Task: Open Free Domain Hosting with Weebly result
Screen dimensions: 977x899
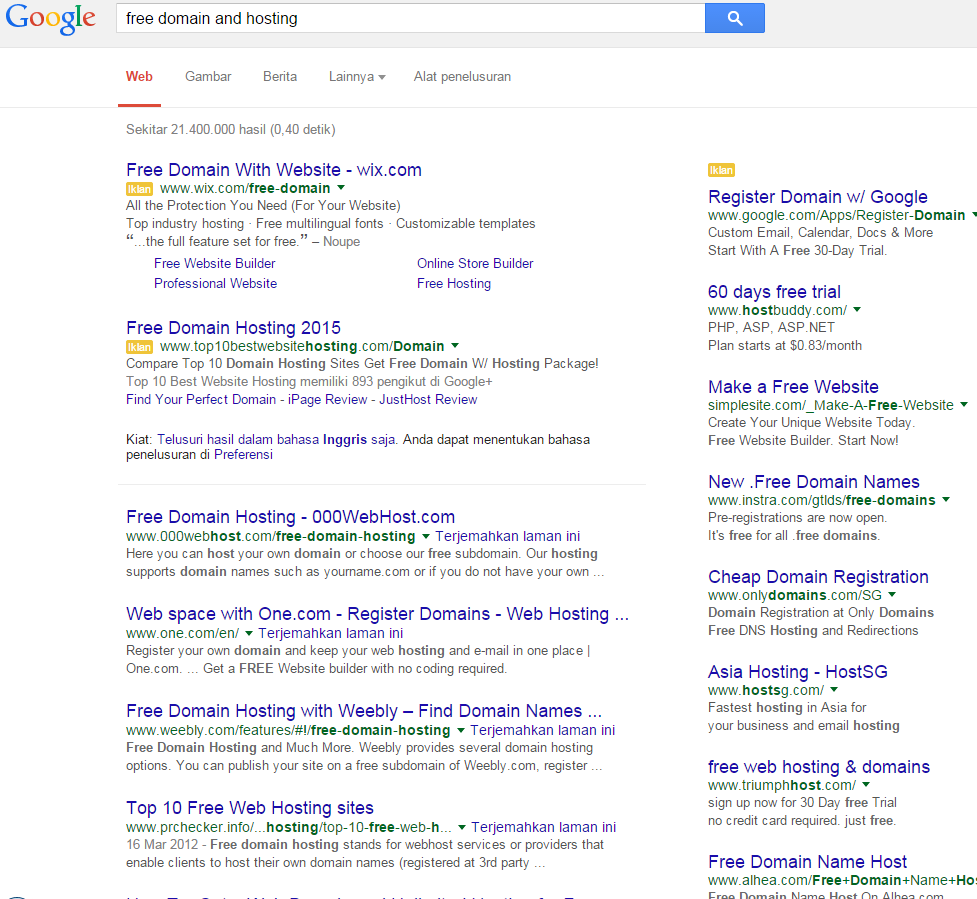Action: coord(364,711)
